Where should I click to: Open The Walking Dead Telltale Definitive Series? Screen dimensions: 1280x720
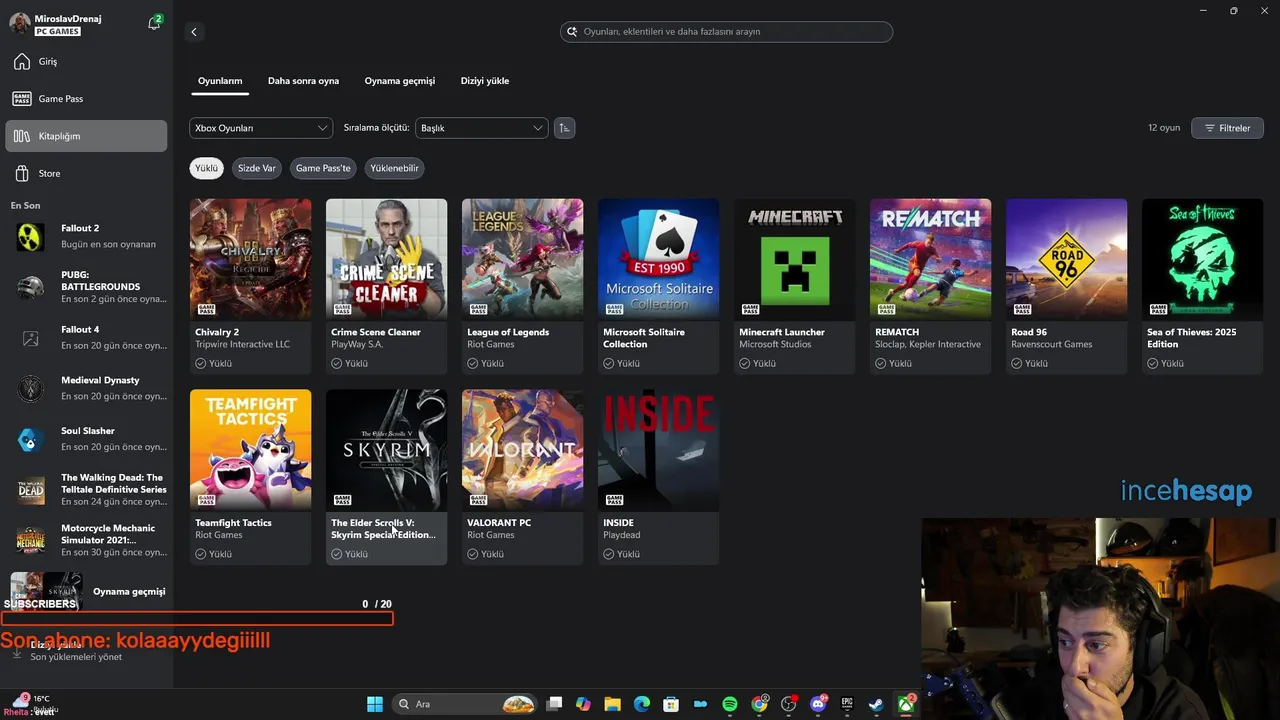[x=87, y=490]
